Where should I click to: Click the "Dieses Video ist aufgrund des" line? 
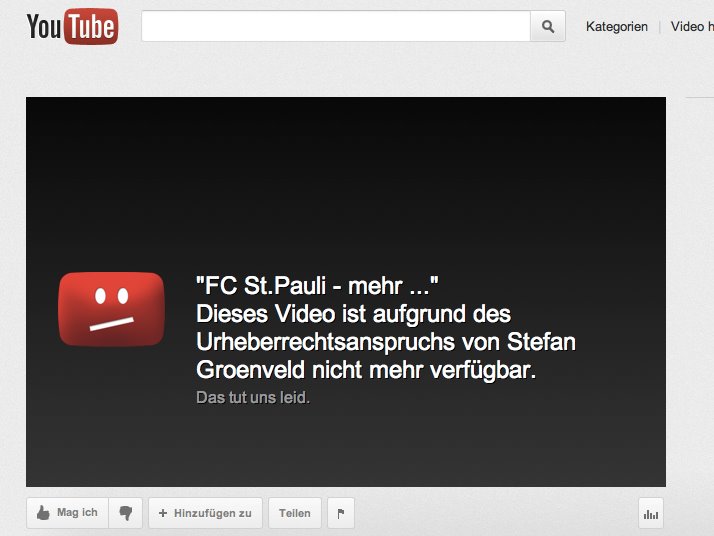[x=353, y=314]
